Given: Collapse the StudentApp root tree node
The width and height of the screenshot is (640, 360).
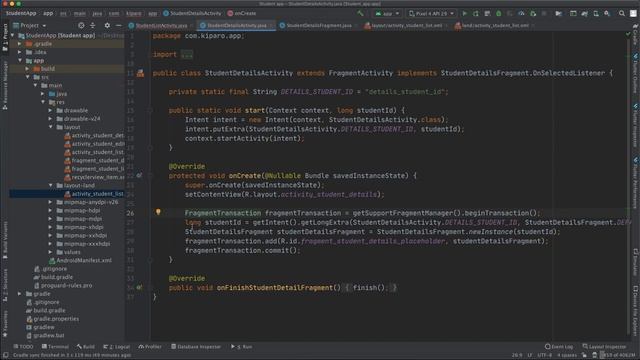Looking at the screenshot, I should coord(13,36).
